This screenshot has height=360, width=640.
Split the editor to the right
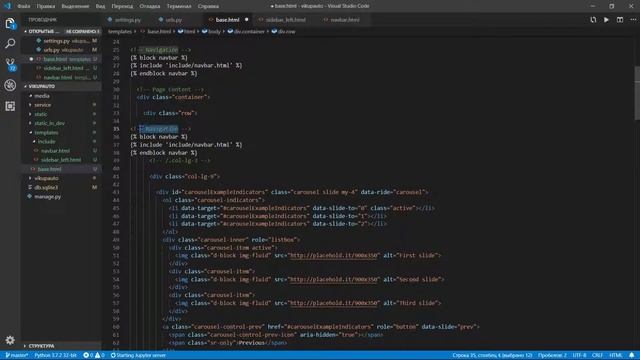[x=620, y=20]
